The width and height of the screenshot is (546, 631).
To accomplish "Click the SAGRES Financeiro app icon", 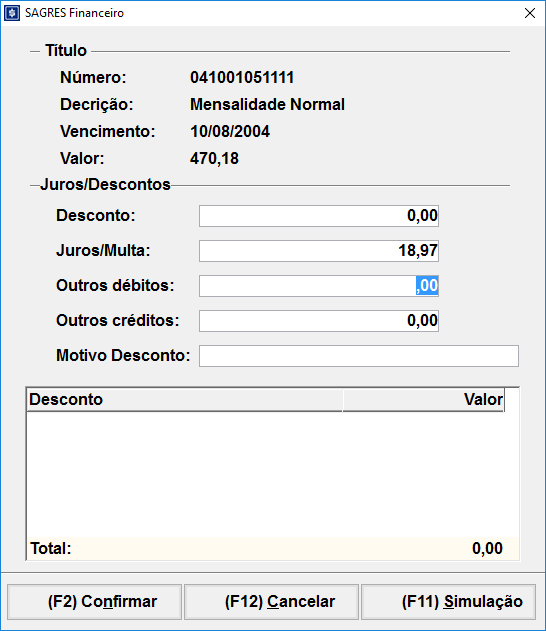I will (12, 13).
